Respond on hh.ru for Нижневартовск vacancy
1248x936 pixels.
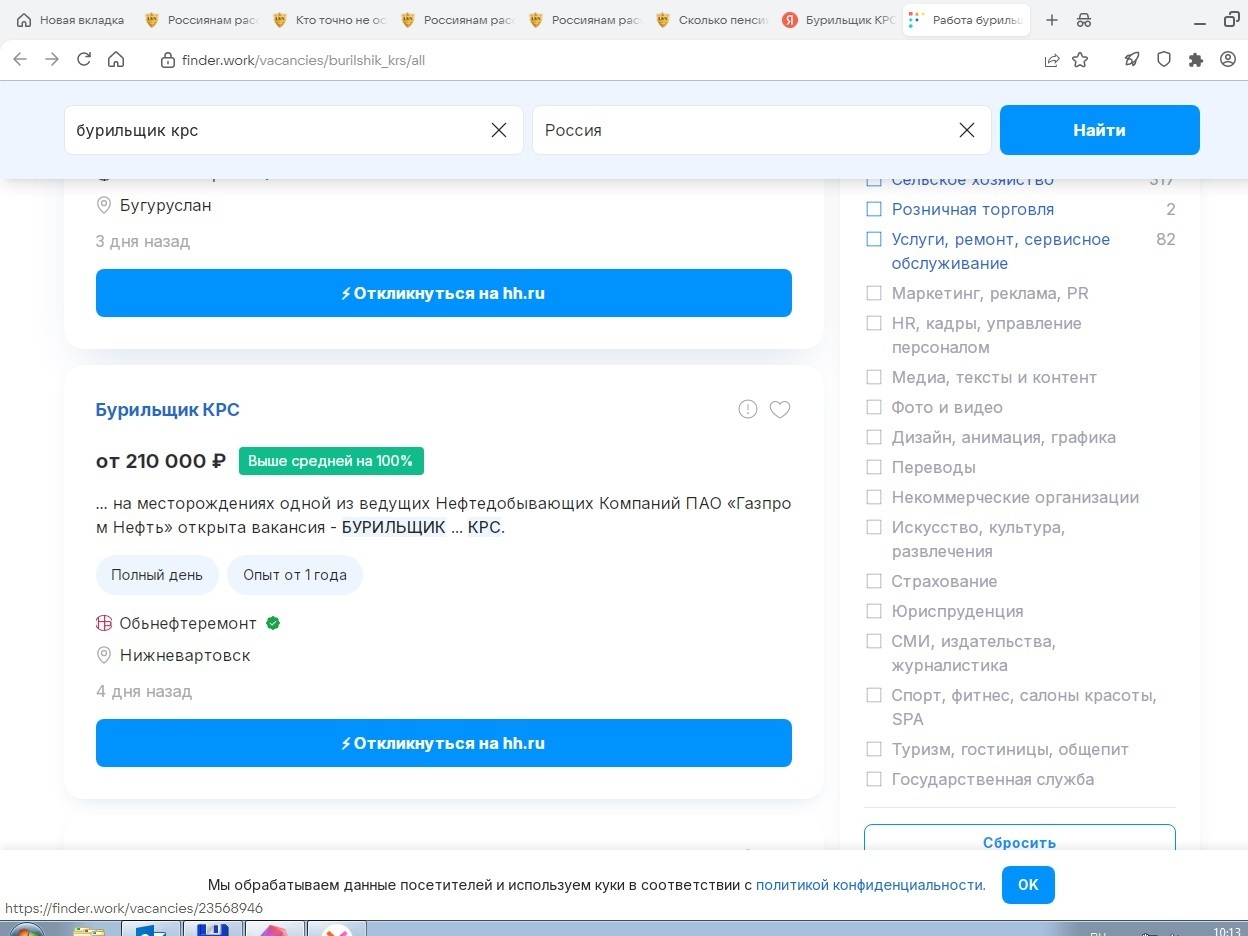pyautogui.click(x=444, y=743)
